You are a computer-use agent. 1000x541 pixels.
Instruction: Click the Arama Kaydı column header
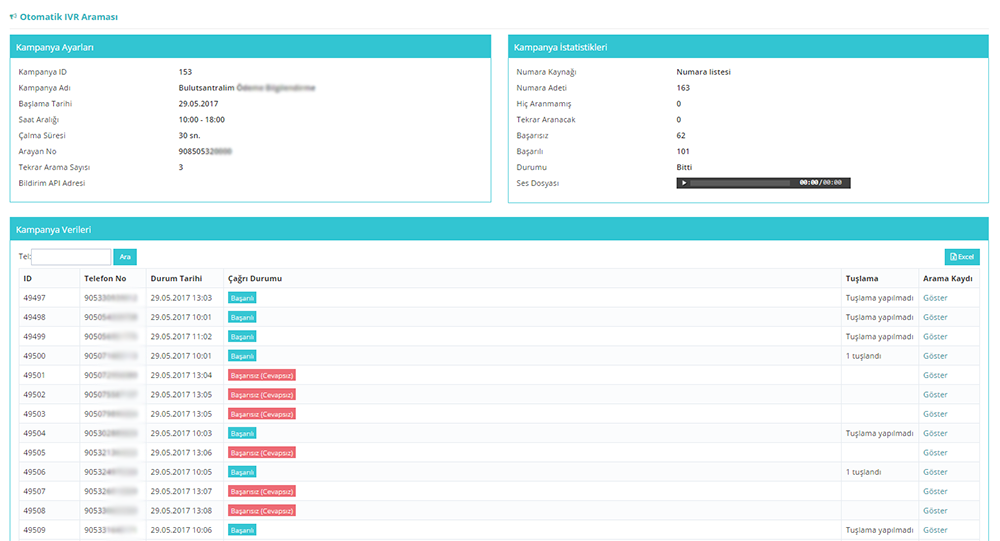click(x=948, y=278)
